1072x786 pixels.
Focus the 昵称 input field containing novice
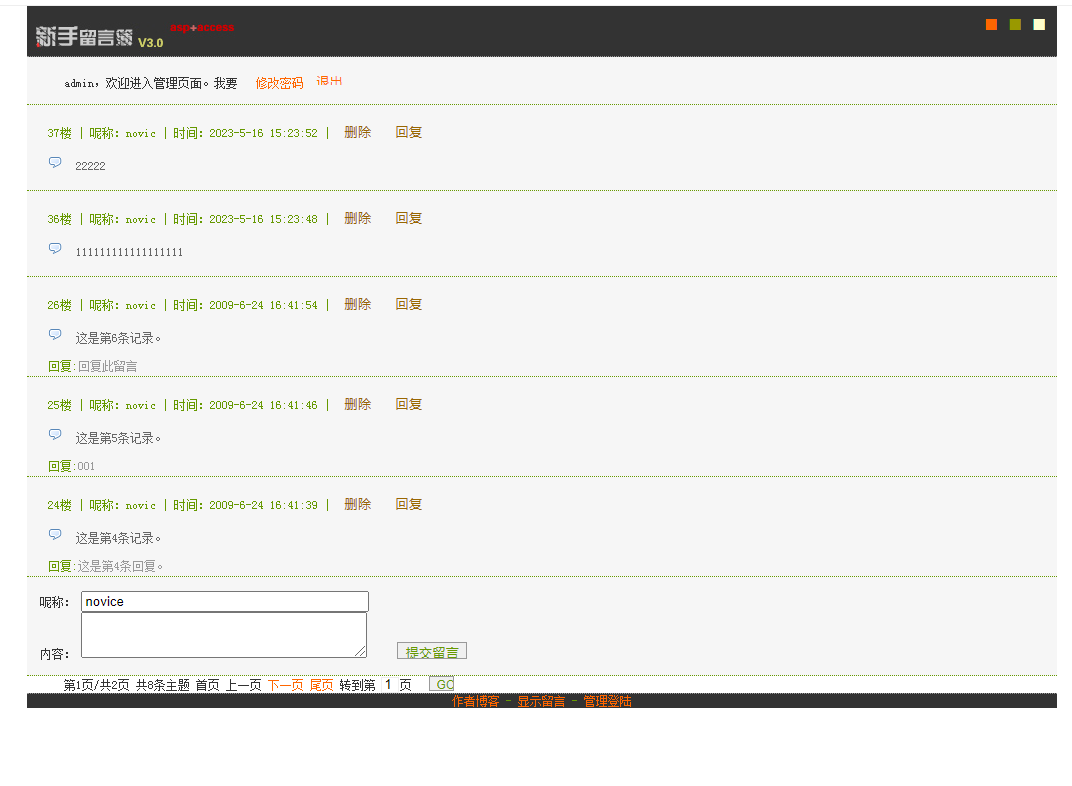click(225, 601)
